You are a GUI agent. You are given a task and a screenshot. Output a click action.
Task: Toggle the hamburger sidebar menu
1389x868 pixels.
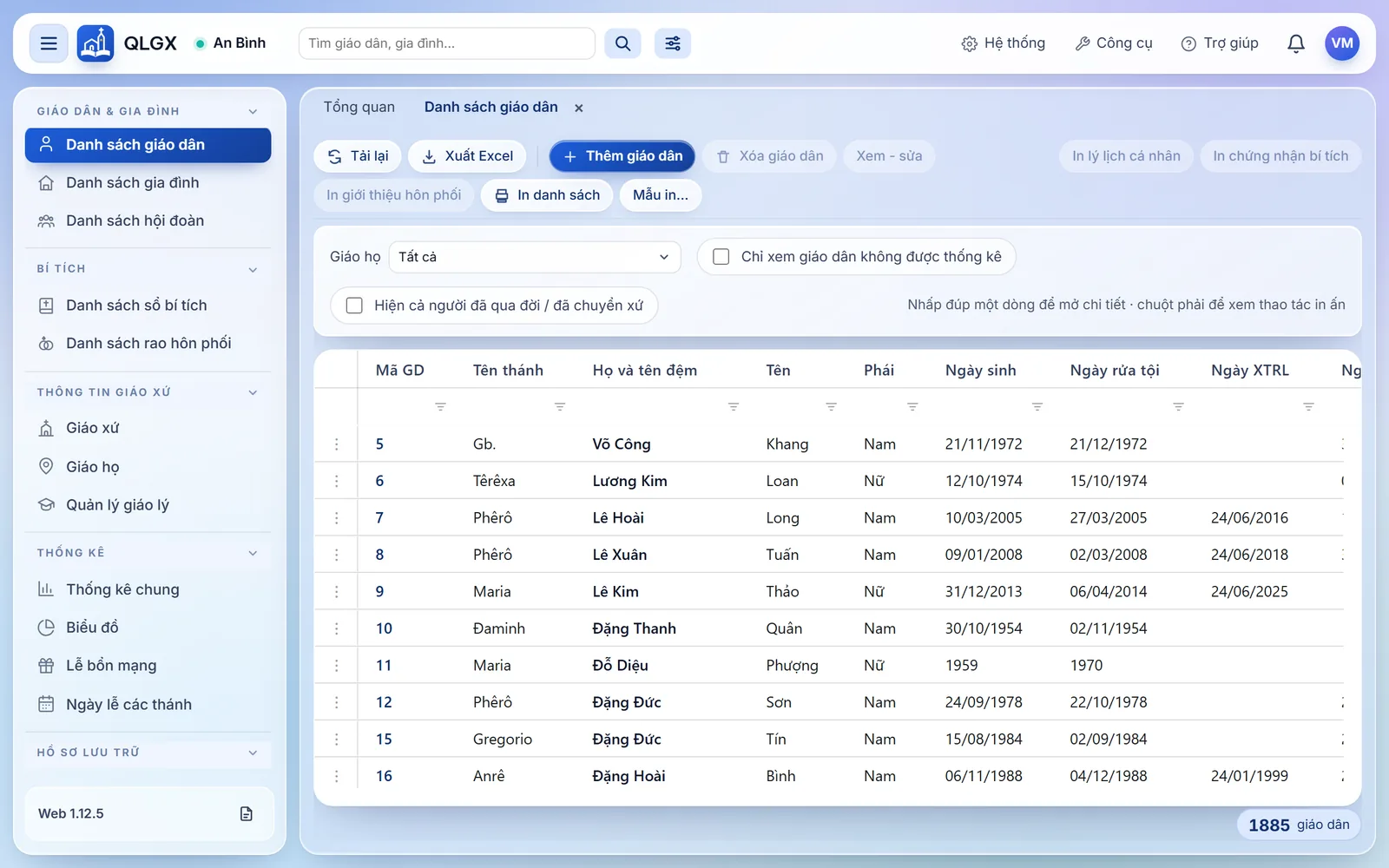point(49,43)
